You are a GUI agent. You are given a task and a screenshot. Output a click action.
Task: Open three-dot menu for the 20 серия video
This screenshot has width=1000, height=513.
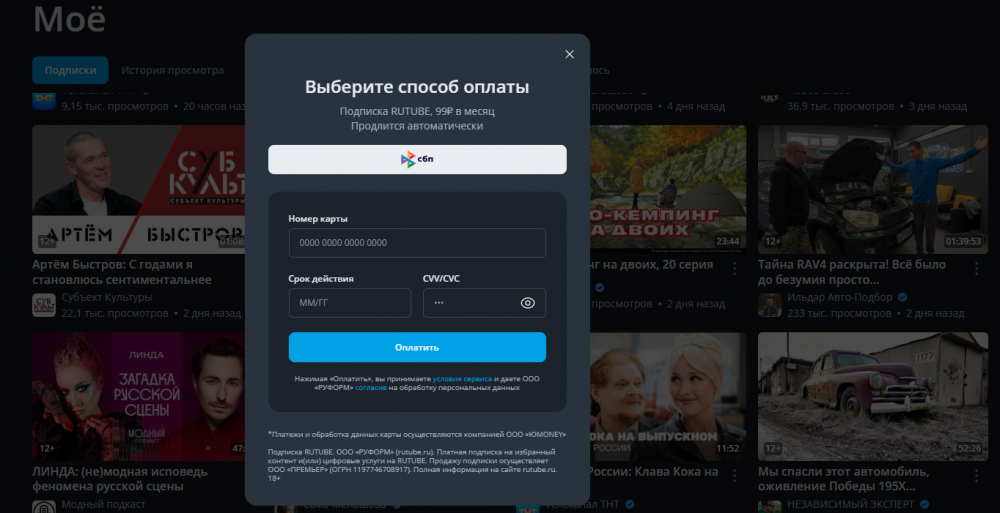pyautogui.click(x=734, y=268)
